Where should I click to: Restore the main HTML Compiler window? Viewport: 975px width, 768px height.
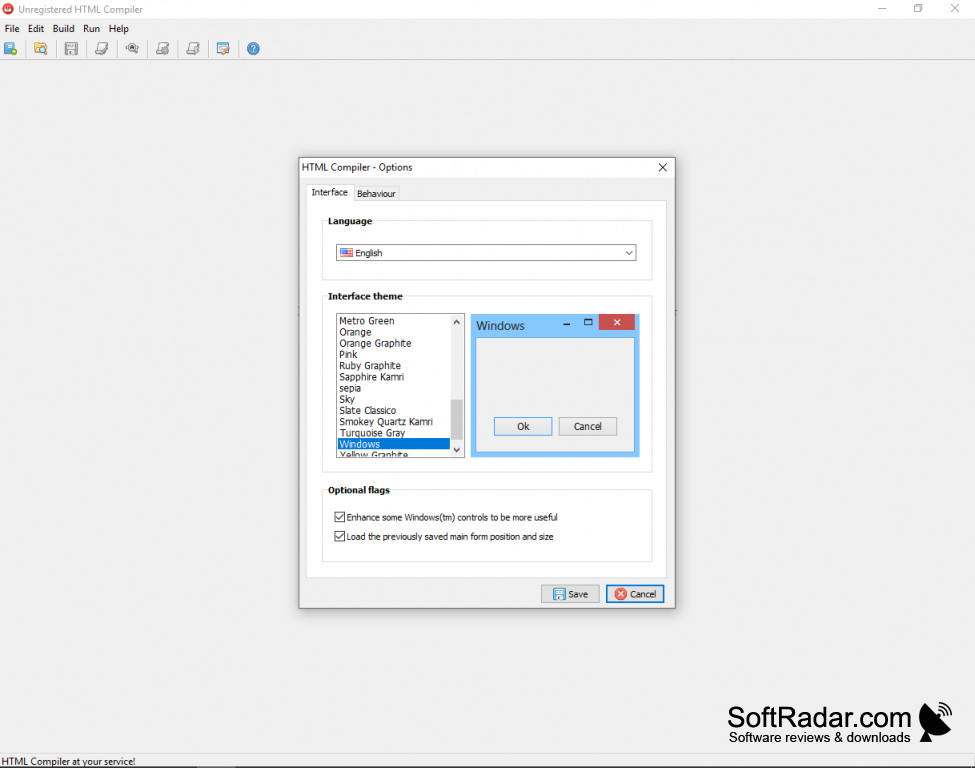pos(918,9)
